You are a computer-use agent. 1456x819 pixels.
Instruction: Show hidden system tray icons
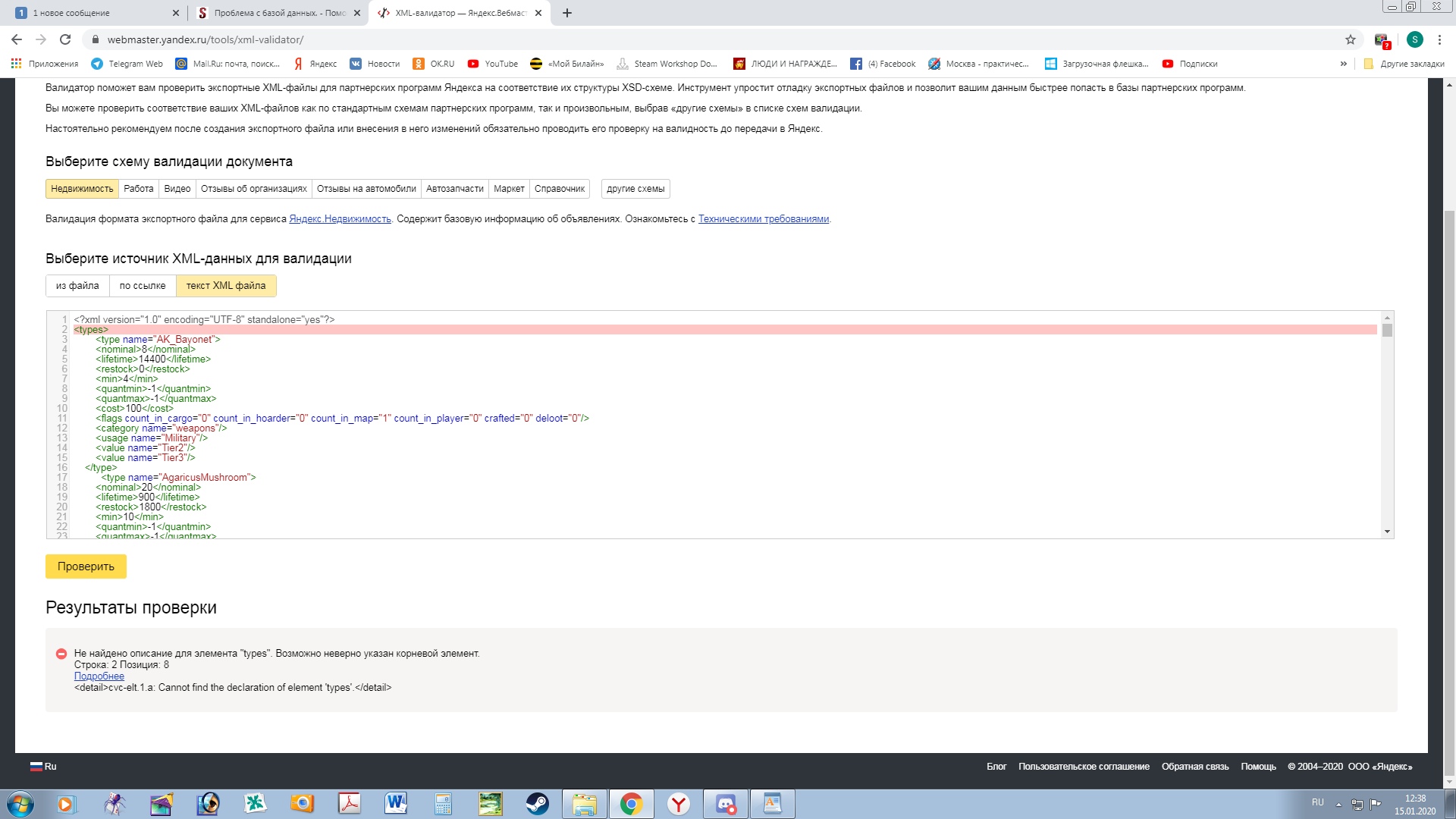1338,804
